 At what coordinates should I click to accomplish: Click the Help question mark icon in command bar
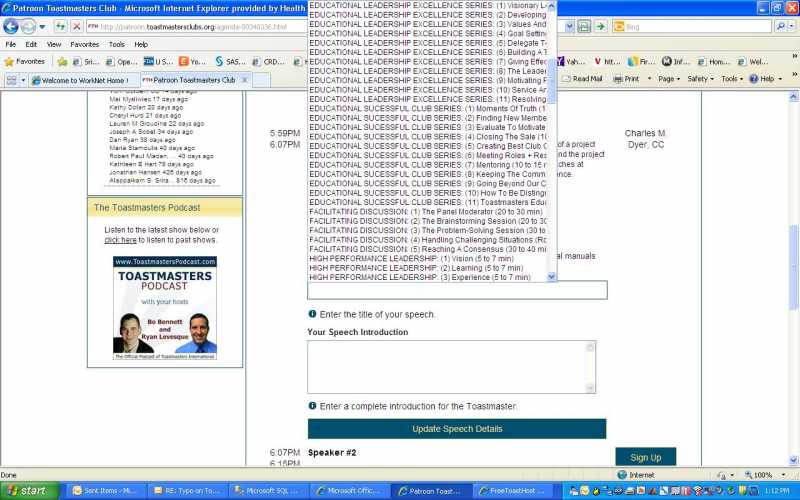[x=754, y=79]
